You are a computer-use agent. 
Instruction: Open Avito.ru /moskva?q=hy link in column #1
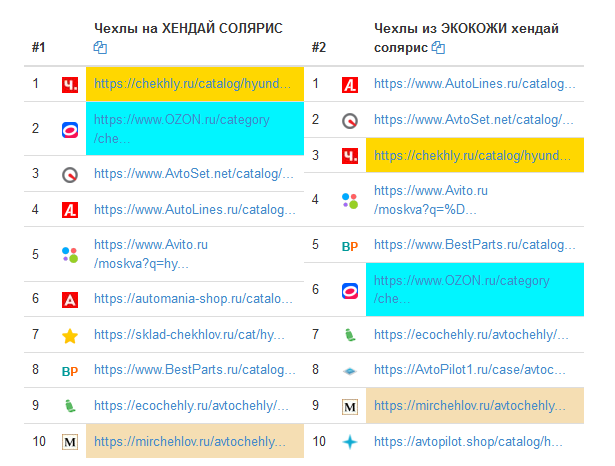151,254
